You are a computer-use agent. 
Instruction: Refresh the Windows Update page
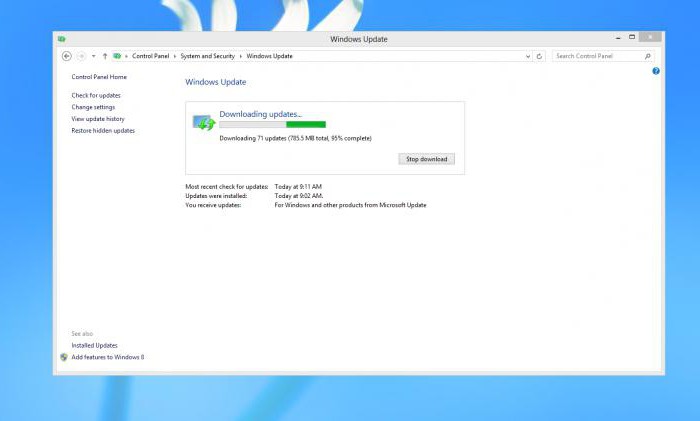point(539,56)
